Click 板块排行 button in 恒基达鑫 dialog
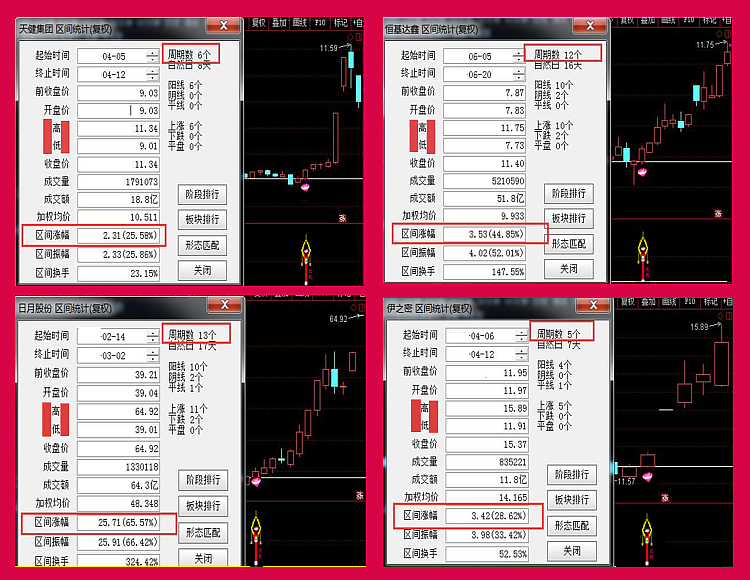 tap(569, 218)
